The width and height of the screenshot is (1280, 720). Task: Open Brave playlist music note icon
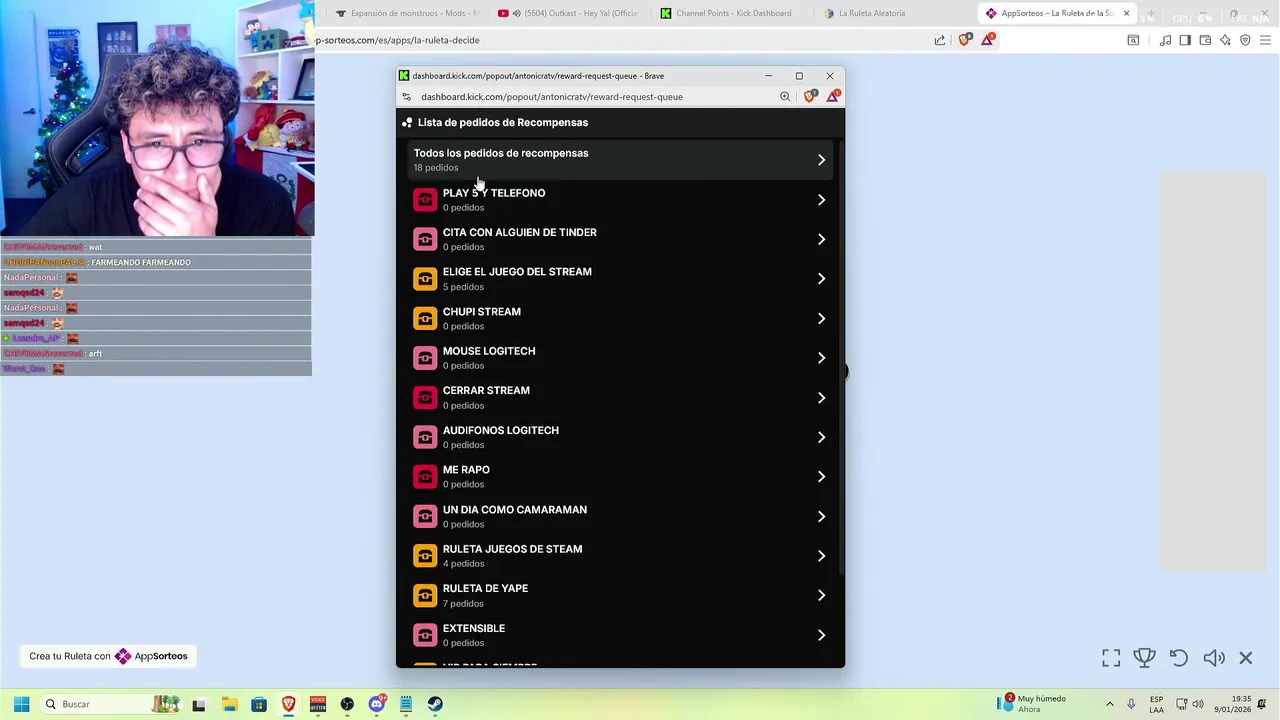tap(1165, 40)
